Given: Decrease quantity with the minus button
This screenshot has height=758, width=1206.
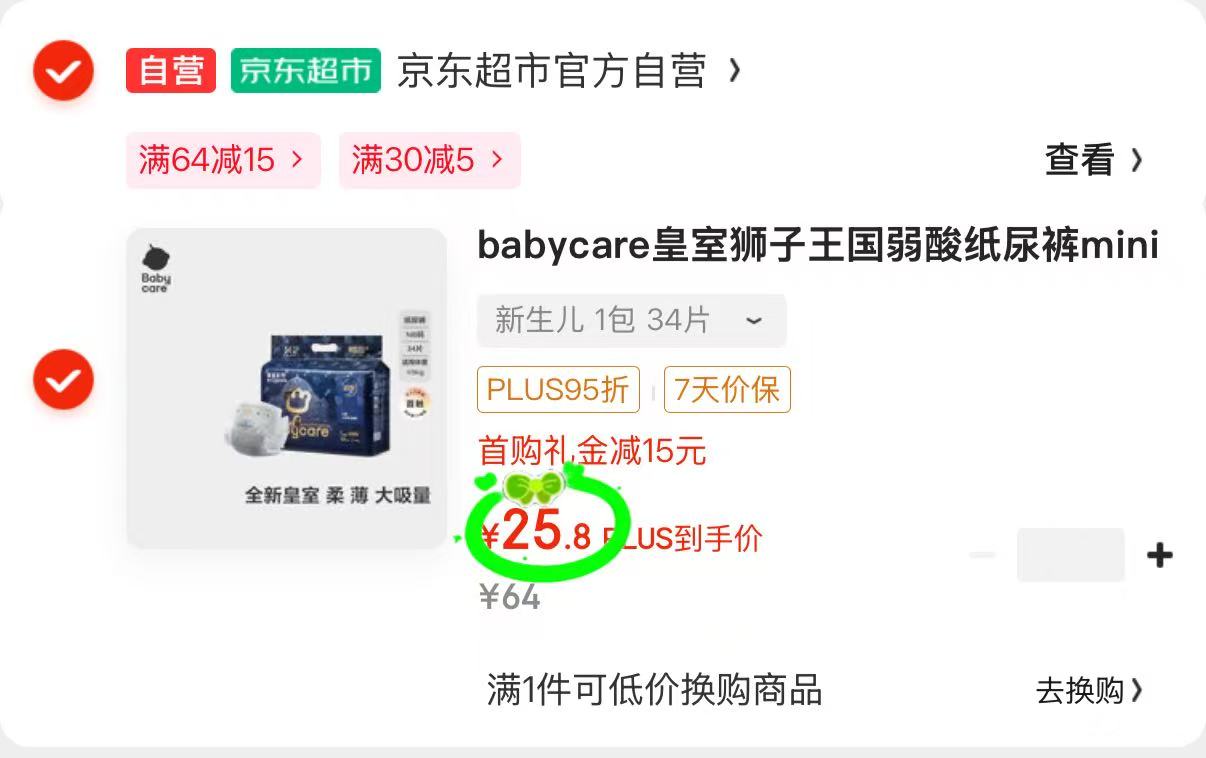Looking at the screenshot, I should click(x=983, y=555).
